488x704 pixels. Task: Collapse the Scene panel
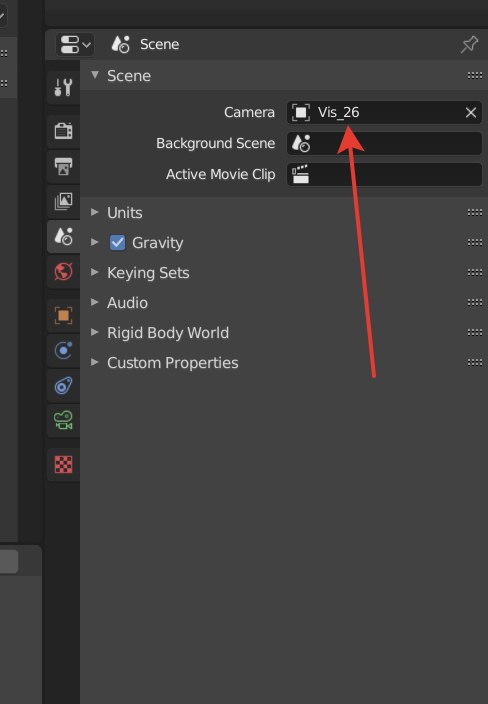click(95, 75)
